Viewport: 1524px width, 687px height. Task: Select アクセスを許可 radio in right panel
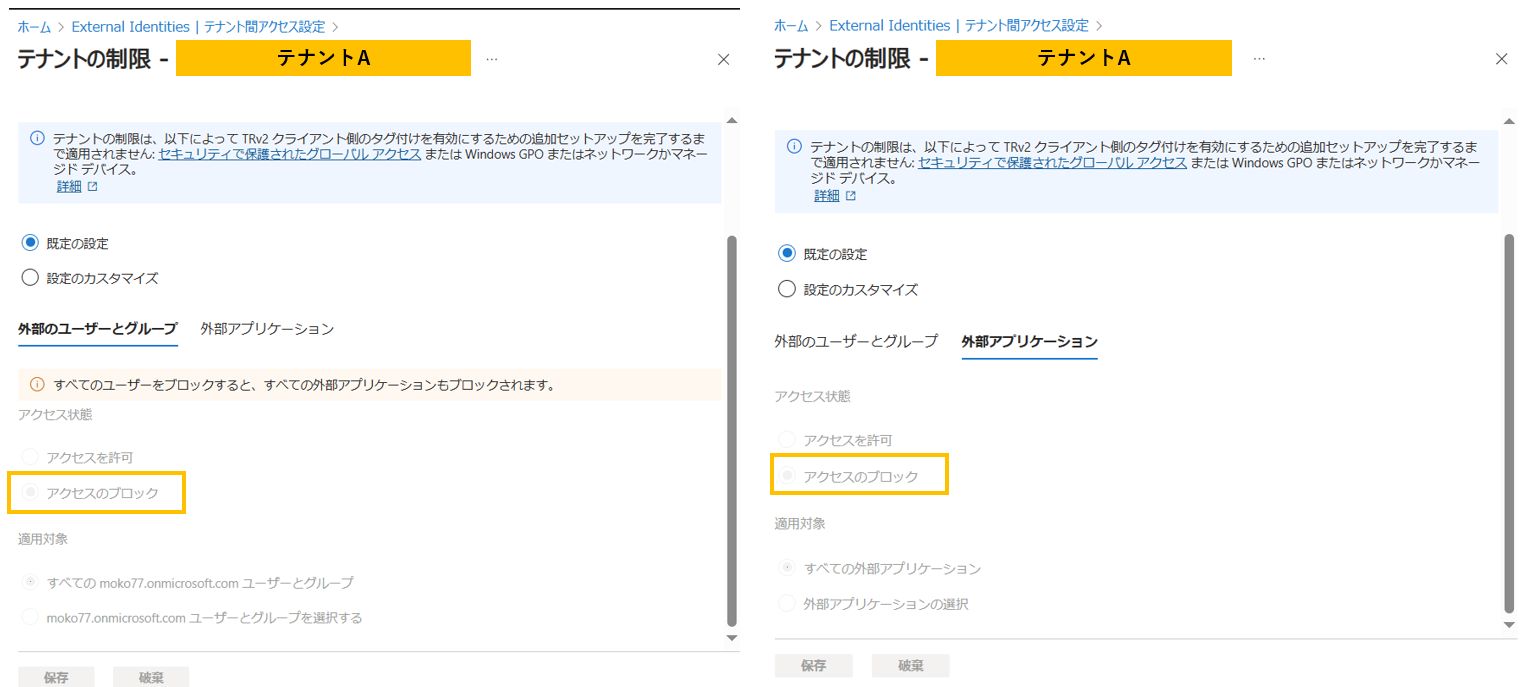787,440
